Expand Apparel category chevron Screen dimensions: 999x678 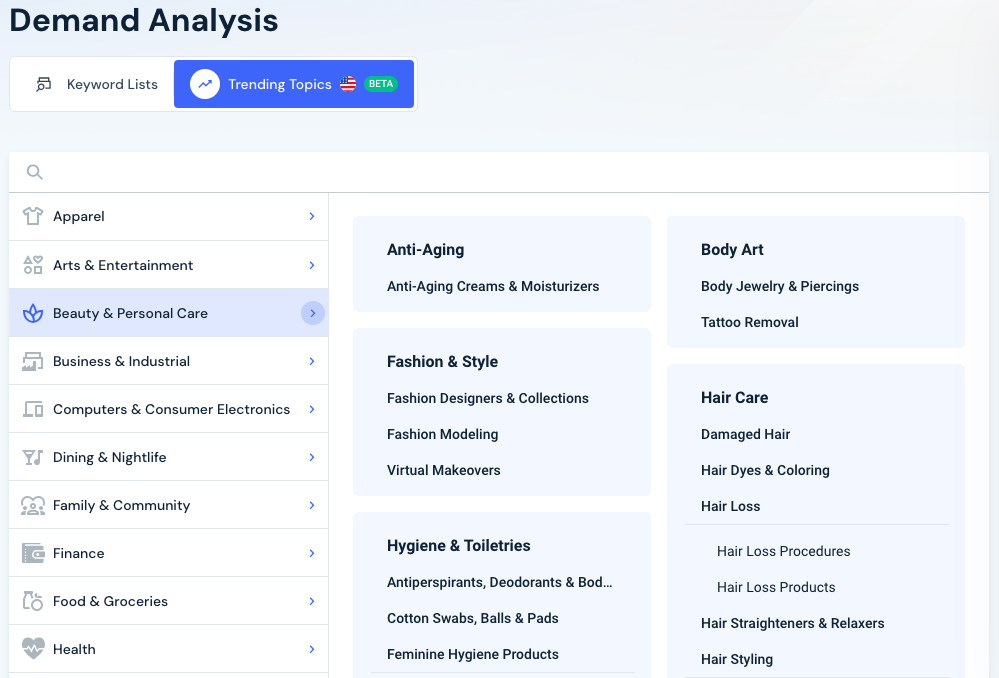[x=312, y=217]
